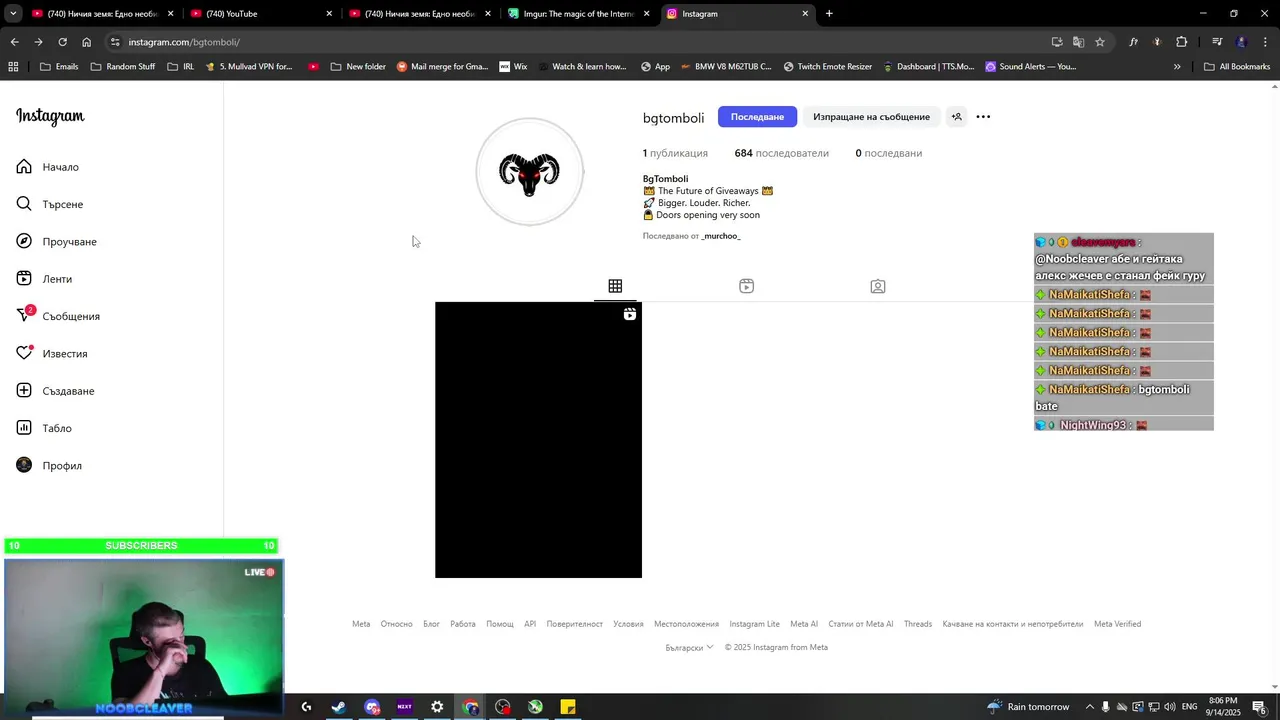Open the Rain tomorrow weather widget
The height and width of the screenshot is (720, 1280).
1028,707
